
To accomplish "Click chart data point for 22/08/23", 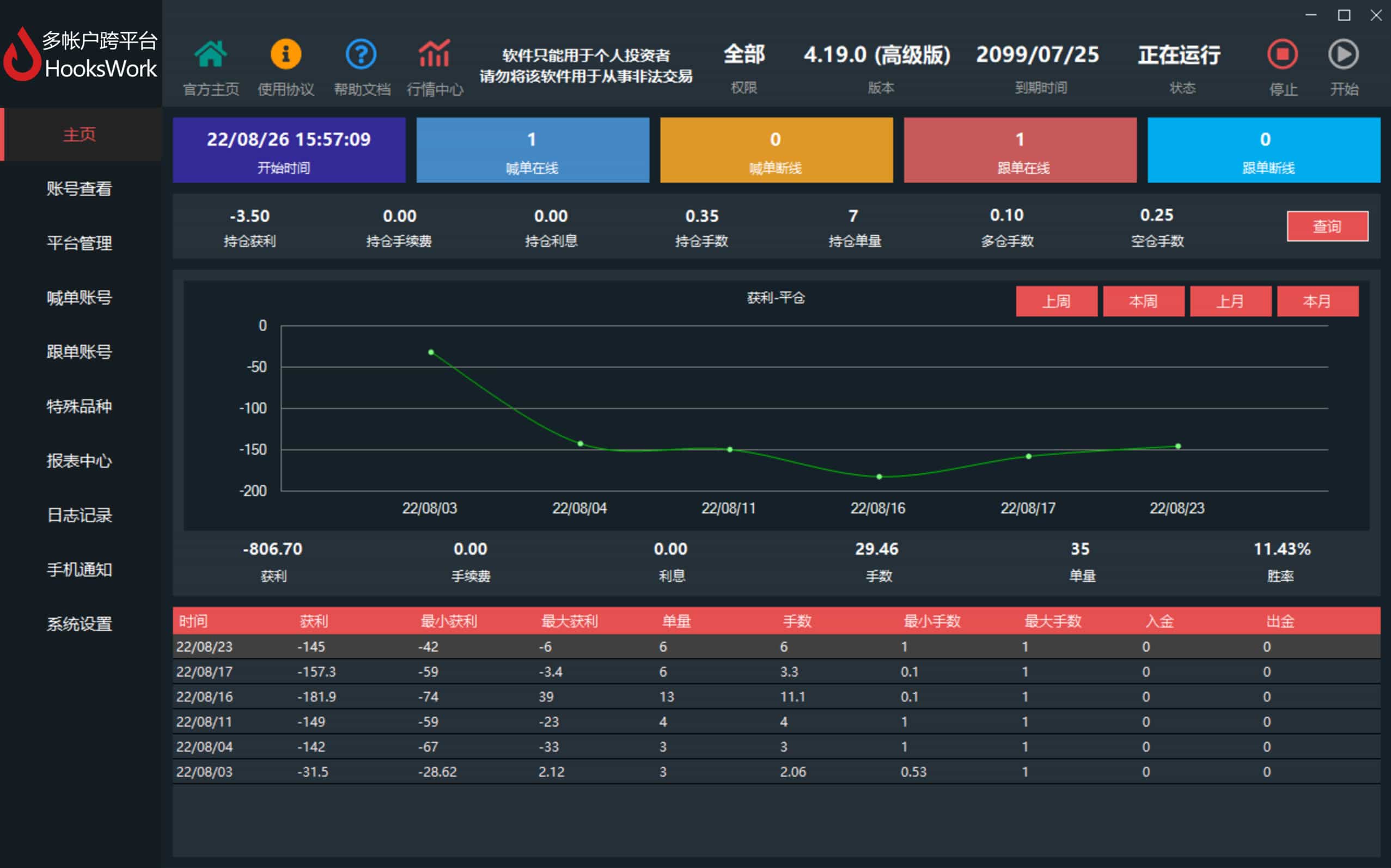I will 1178,446.
